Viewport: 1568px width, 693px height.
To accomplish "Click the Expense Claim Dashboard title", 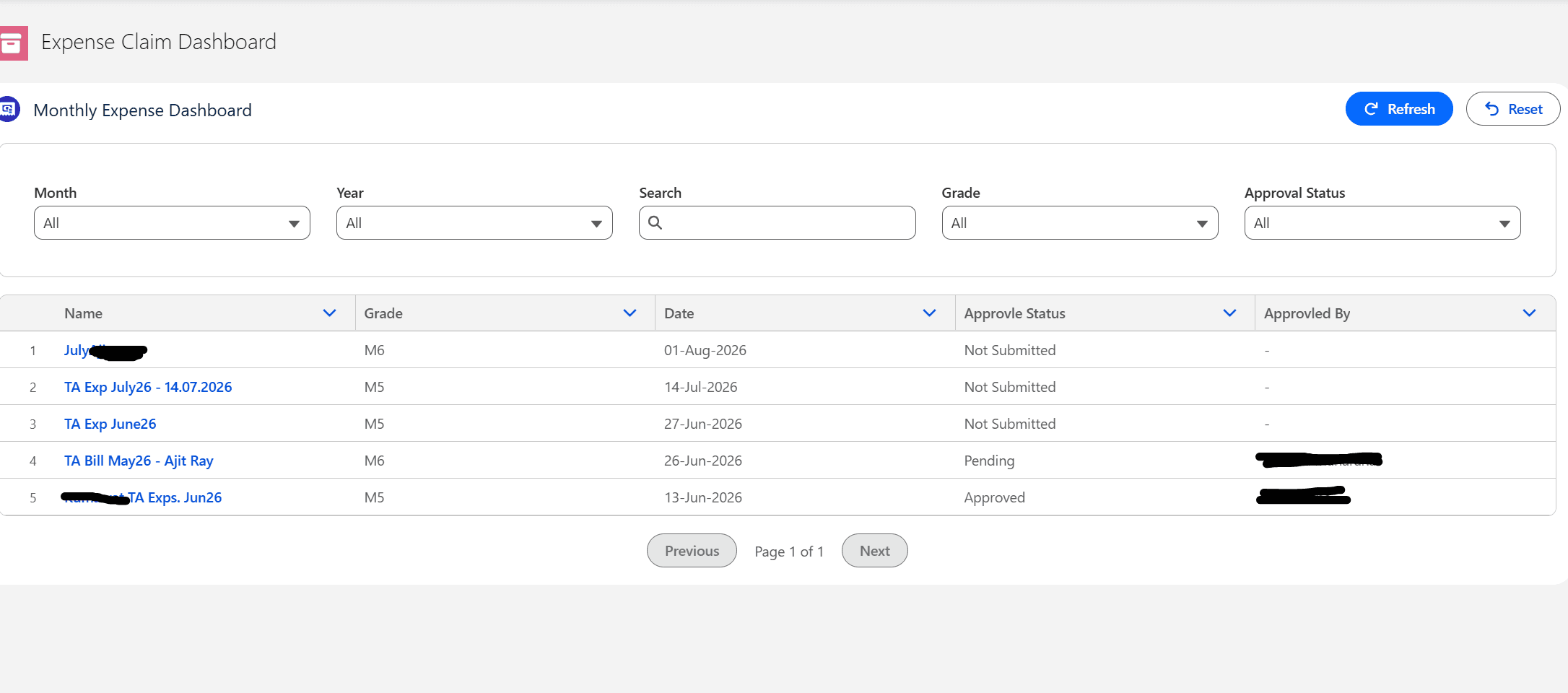I will 159,42.
